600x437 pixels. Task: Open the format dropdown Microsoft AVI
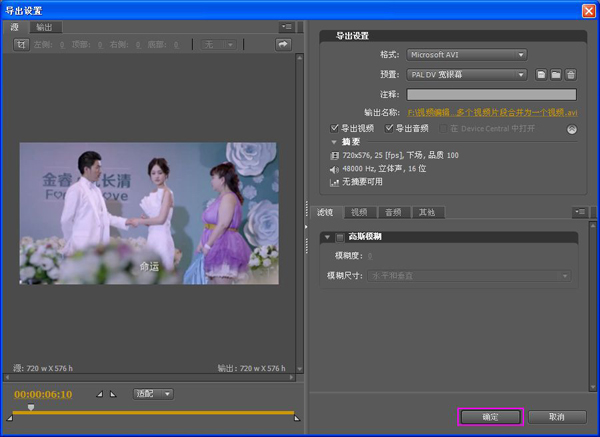pyautogui.click(x=466, y=55)
